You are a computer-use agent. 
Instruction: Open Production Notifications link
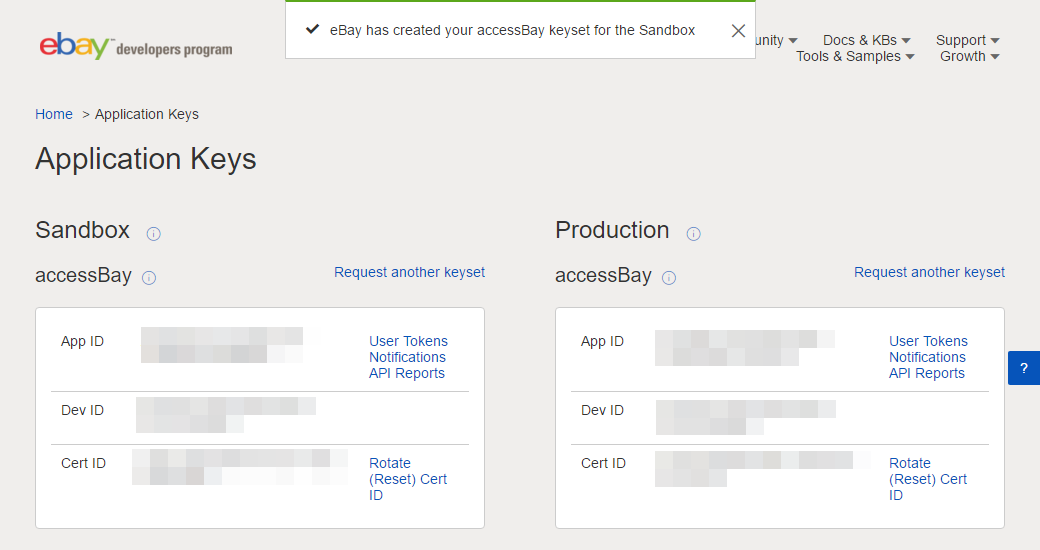(x=927, y=357)
